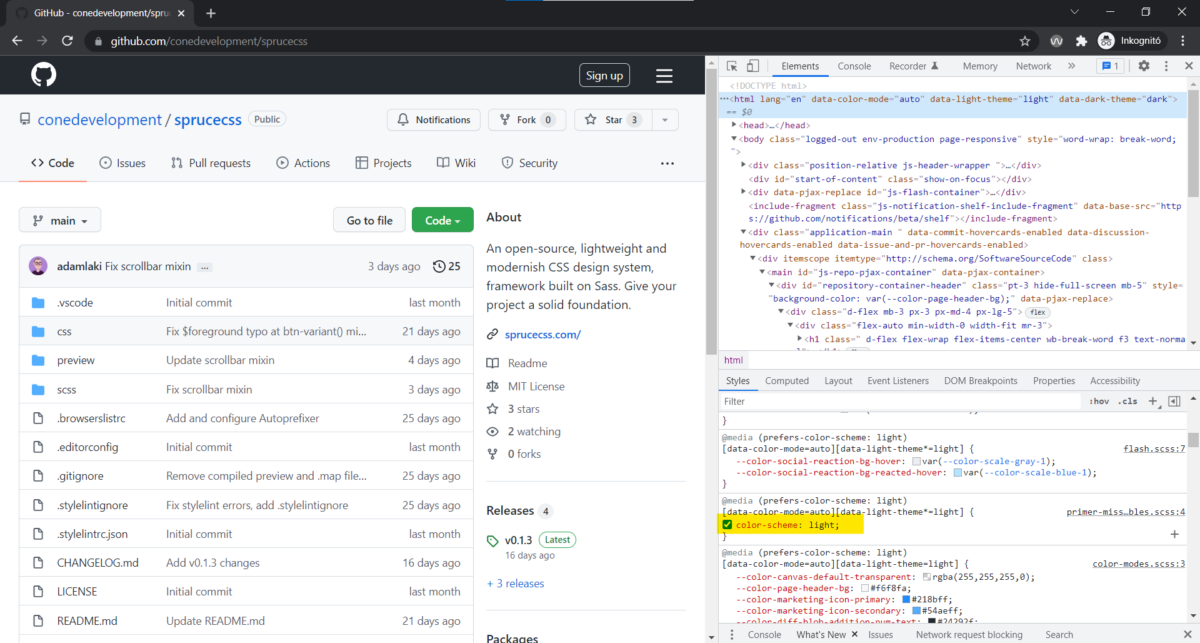
Task: Toggle the device emulation toolbar
Action: point(752,64)
